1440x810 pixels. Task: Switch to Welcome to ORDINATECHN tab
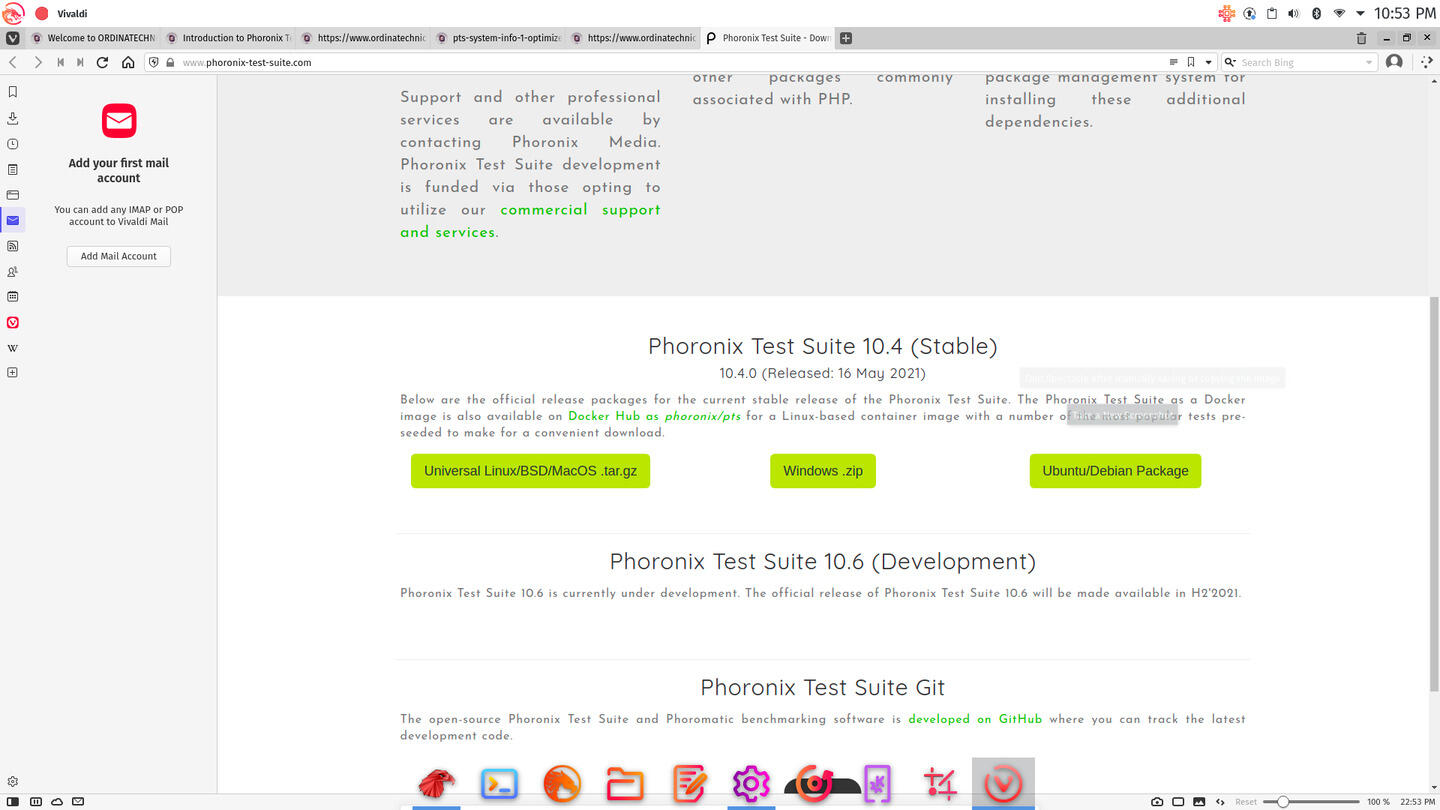[94, 38]
